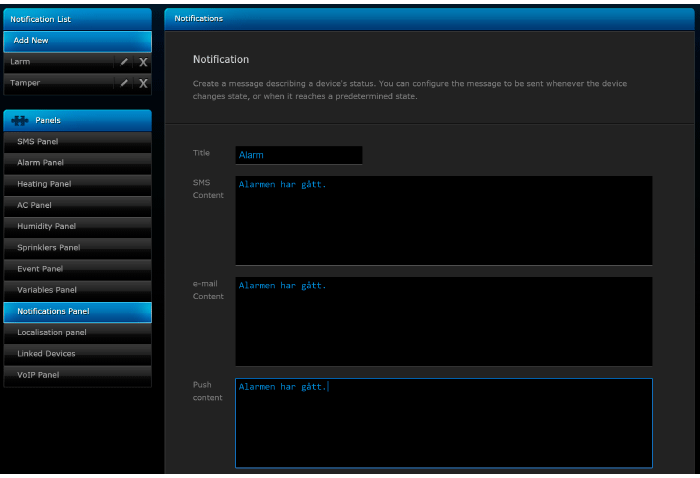
Task: Delete the Tamper notification with X icon
Action: [x=143, y=83]
